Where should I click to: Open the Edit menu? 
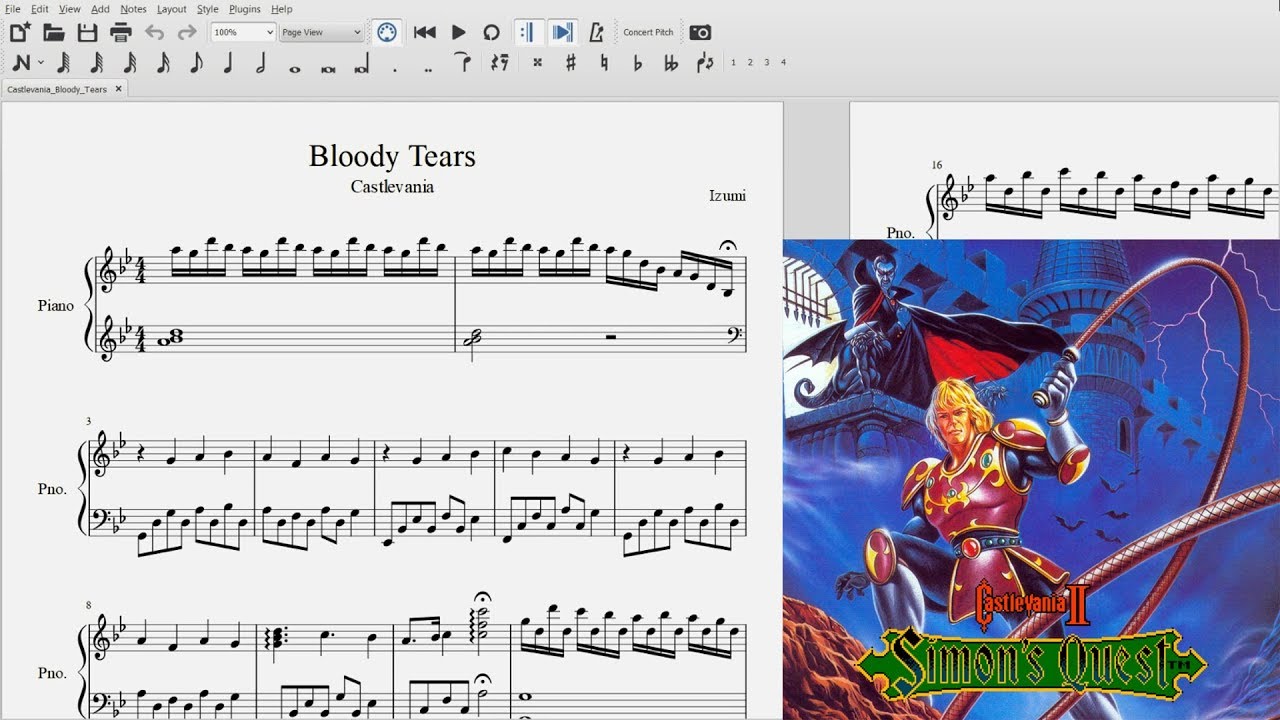coord(40,9)
